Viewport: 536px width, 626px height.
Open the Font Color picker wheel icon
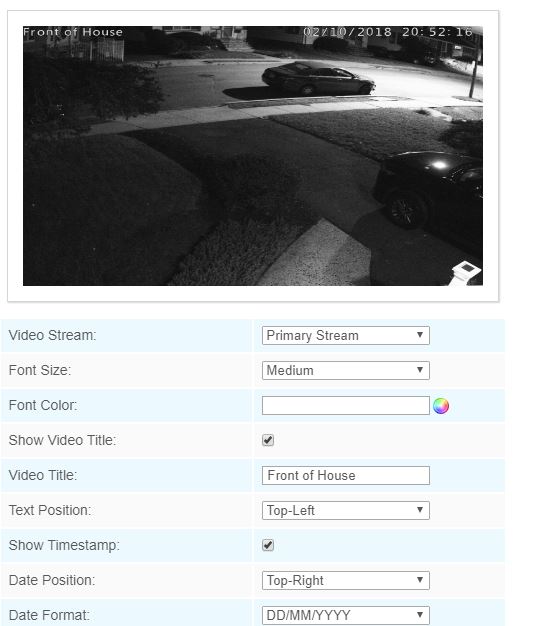[x=441, y=406]
